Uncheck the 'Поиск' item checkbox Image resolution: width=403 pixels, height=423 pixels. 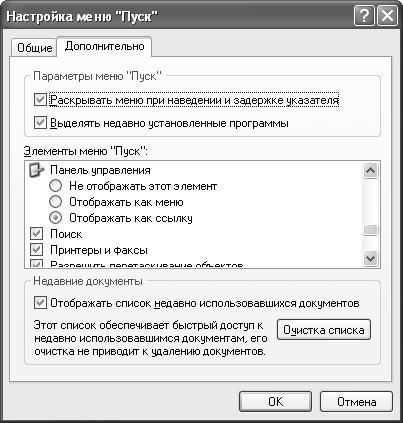pyautogui.click(x=36, y=234)
